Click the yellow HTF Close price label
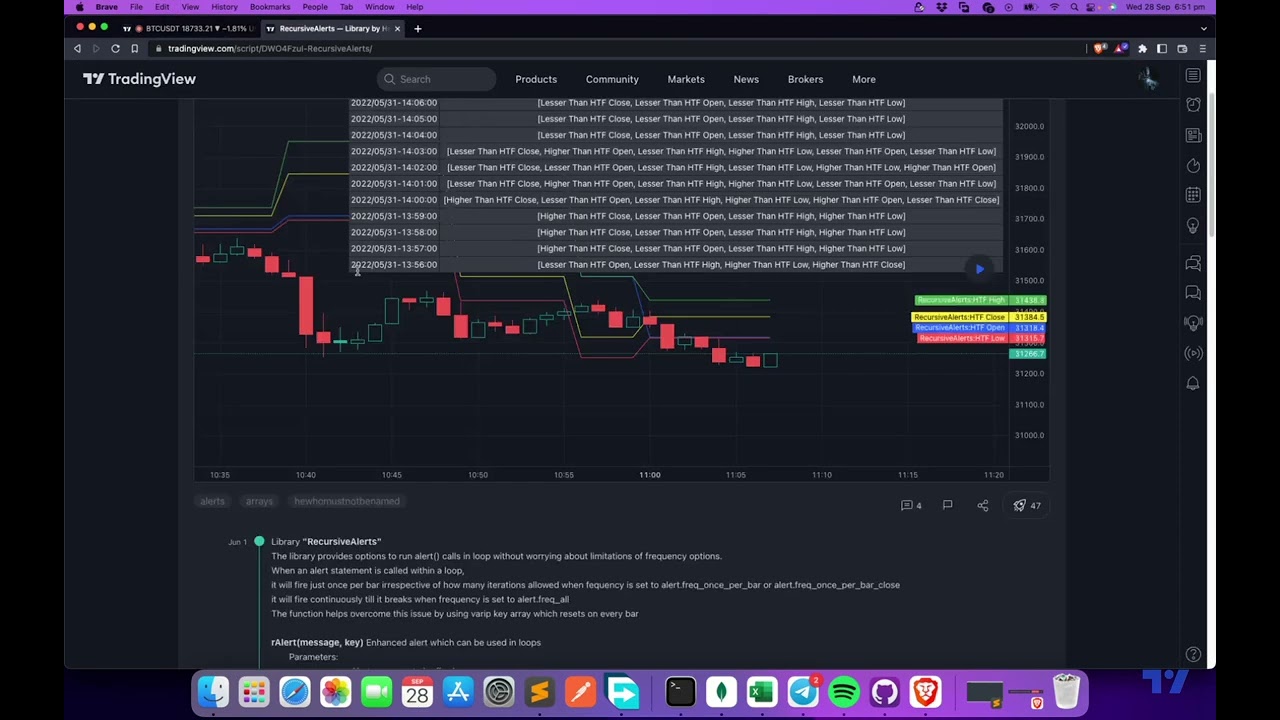This screenshot has width=1280, height=720. tap(979, 317)
